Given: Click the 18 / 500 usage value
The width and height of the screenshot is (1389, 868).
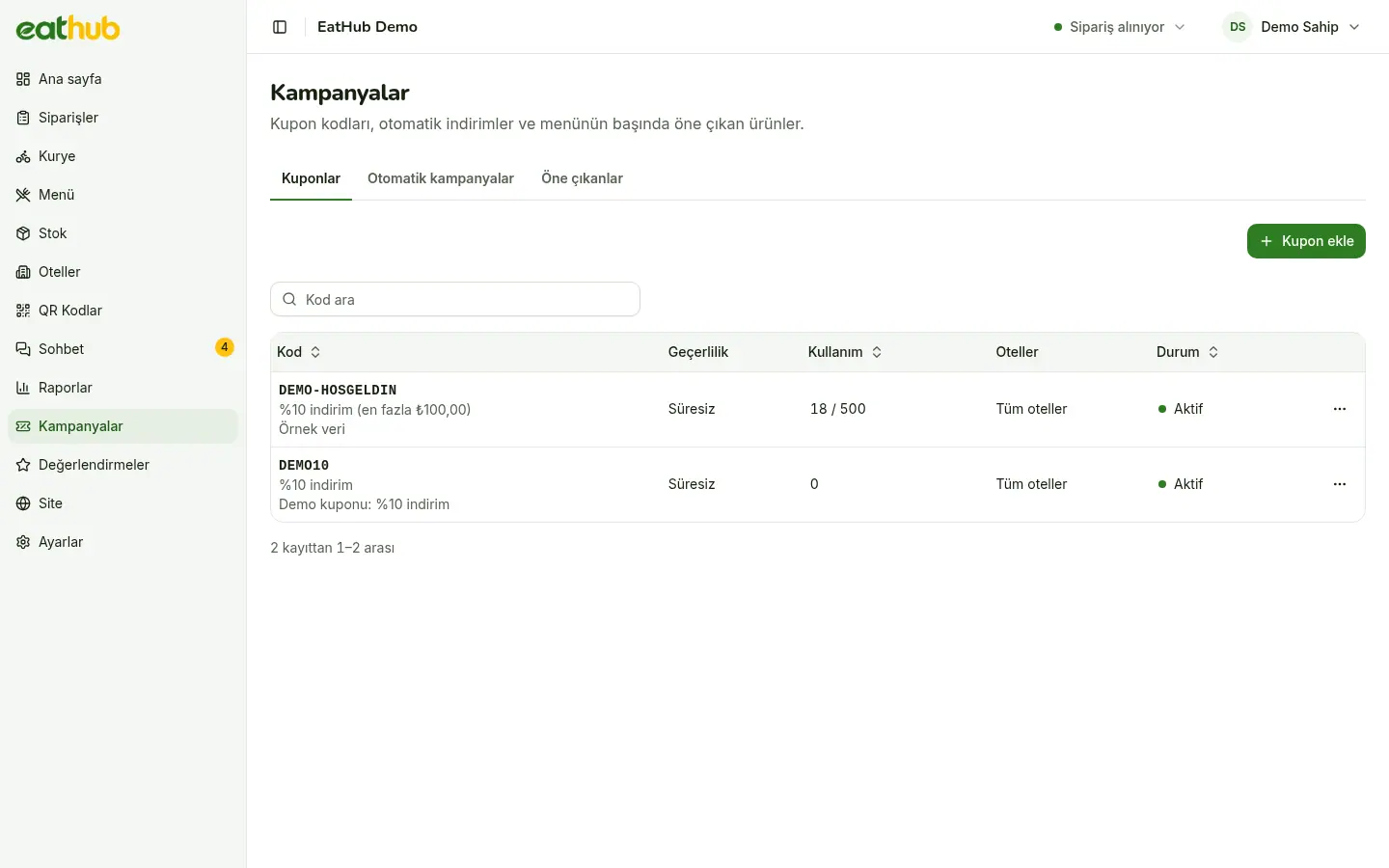Looking at the screenshot, I should coord(838,409).
